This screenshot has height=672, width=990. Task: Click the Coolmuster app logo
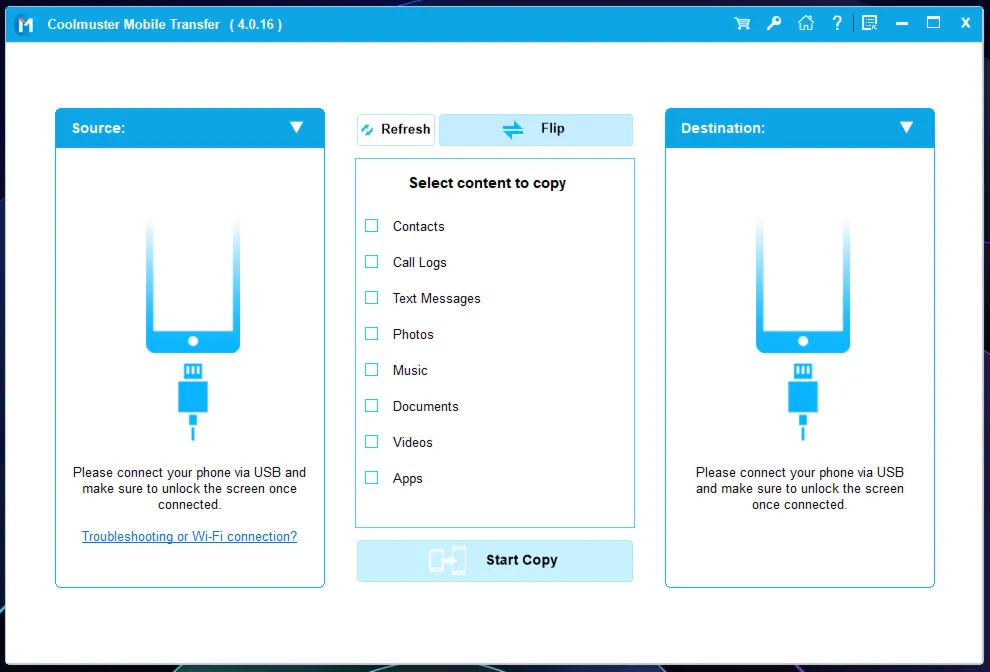(x=25, y=25)
